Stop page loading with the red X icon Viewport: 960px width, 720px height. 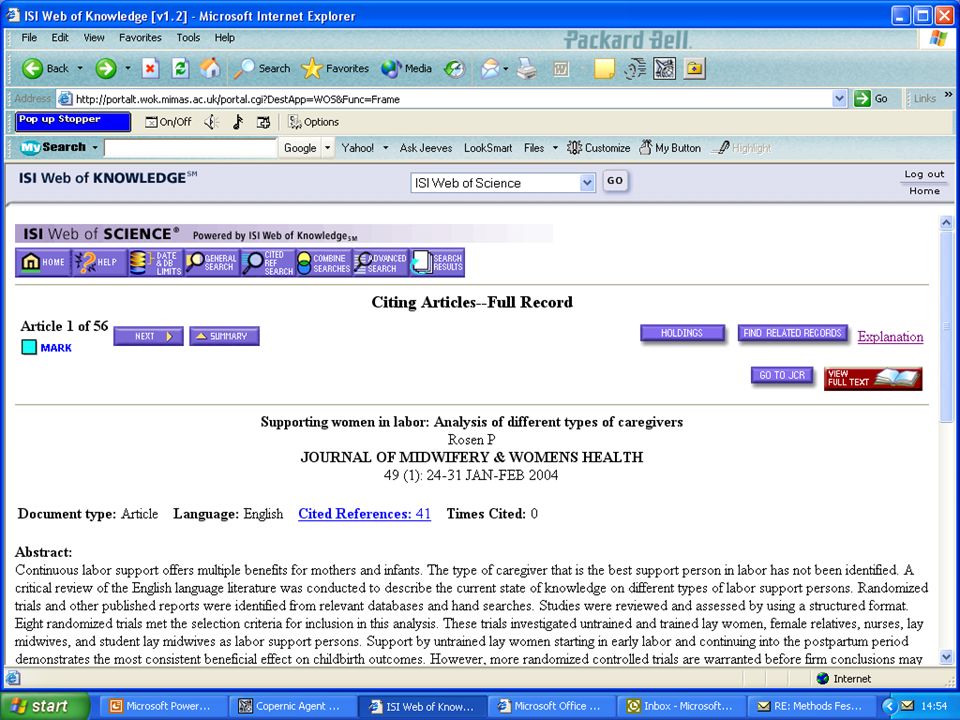[151, 69]
